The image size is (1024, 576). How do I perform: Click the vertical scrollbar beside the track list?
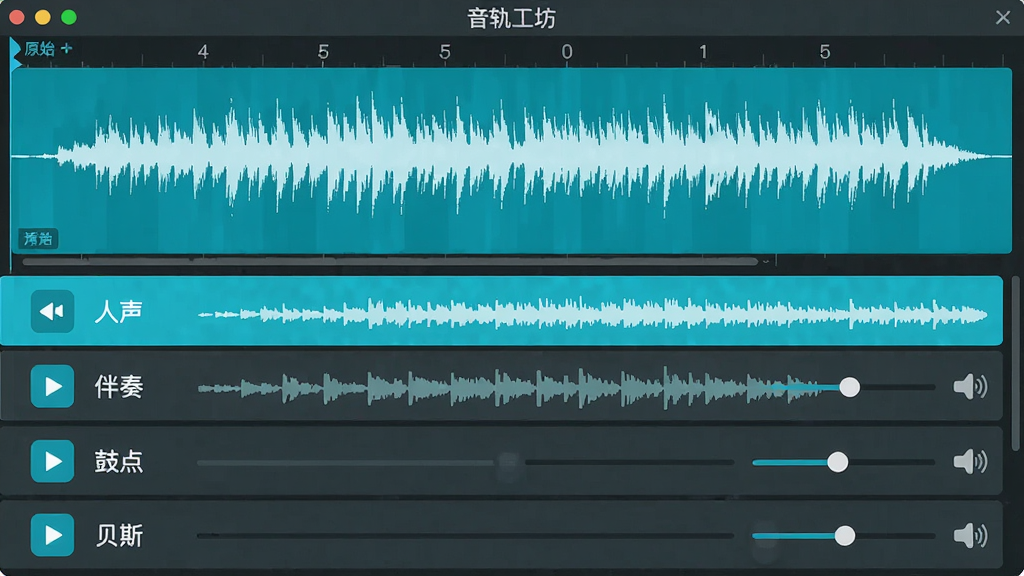coord(1016,363)
